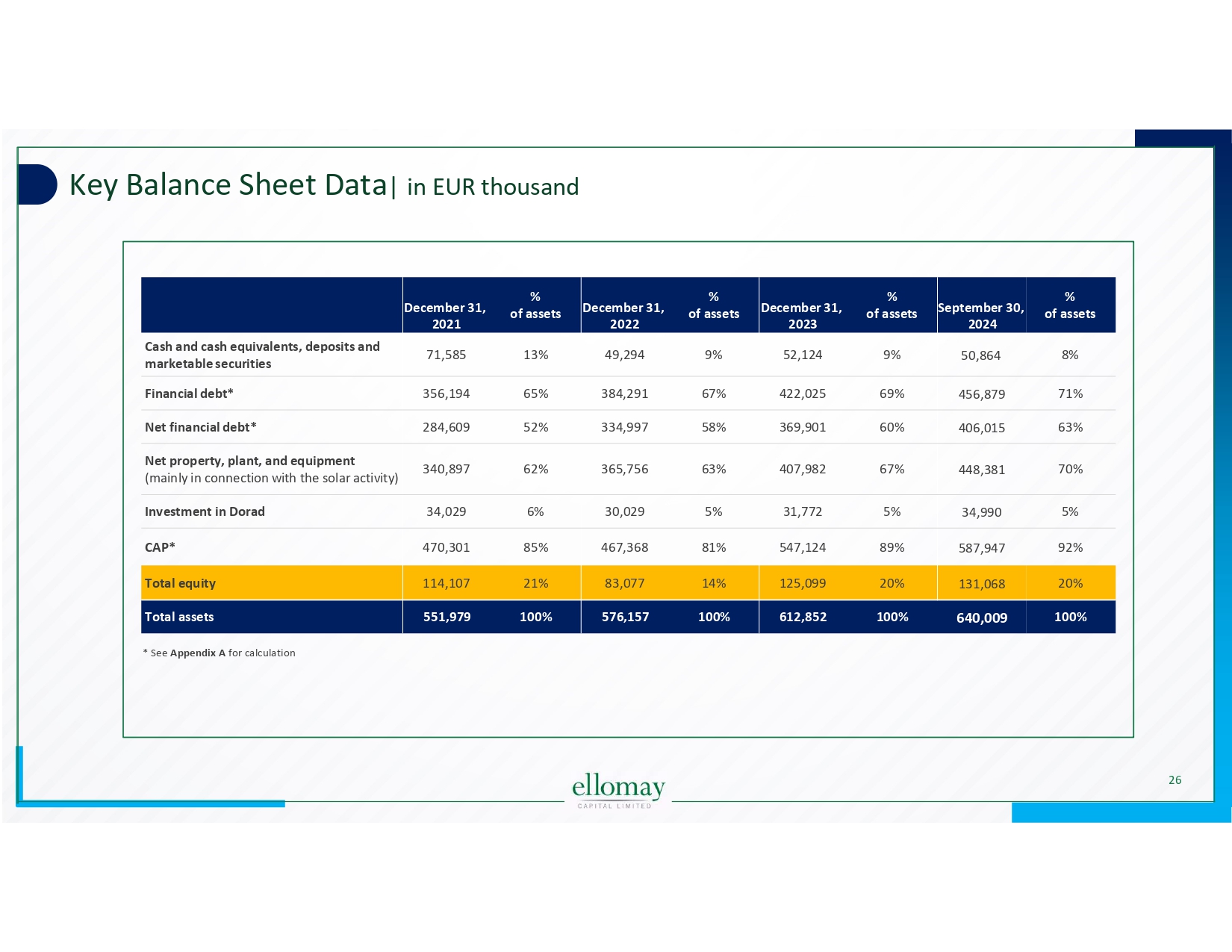This screenshot has width=1232, height=952.
Task: Click the dark blue title bullet shape
Action: coord(37,184)
